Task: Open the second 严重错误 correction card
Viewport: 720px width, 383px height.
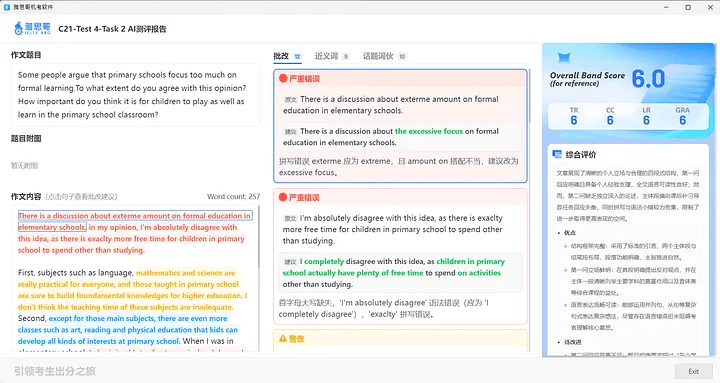Action: coord(400,256)
